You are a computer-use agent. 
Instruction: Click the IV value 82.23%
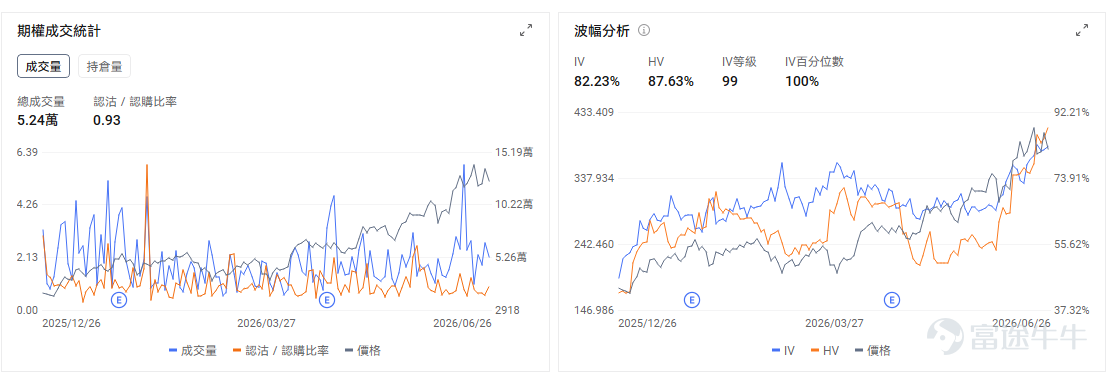tap(597, 81)
